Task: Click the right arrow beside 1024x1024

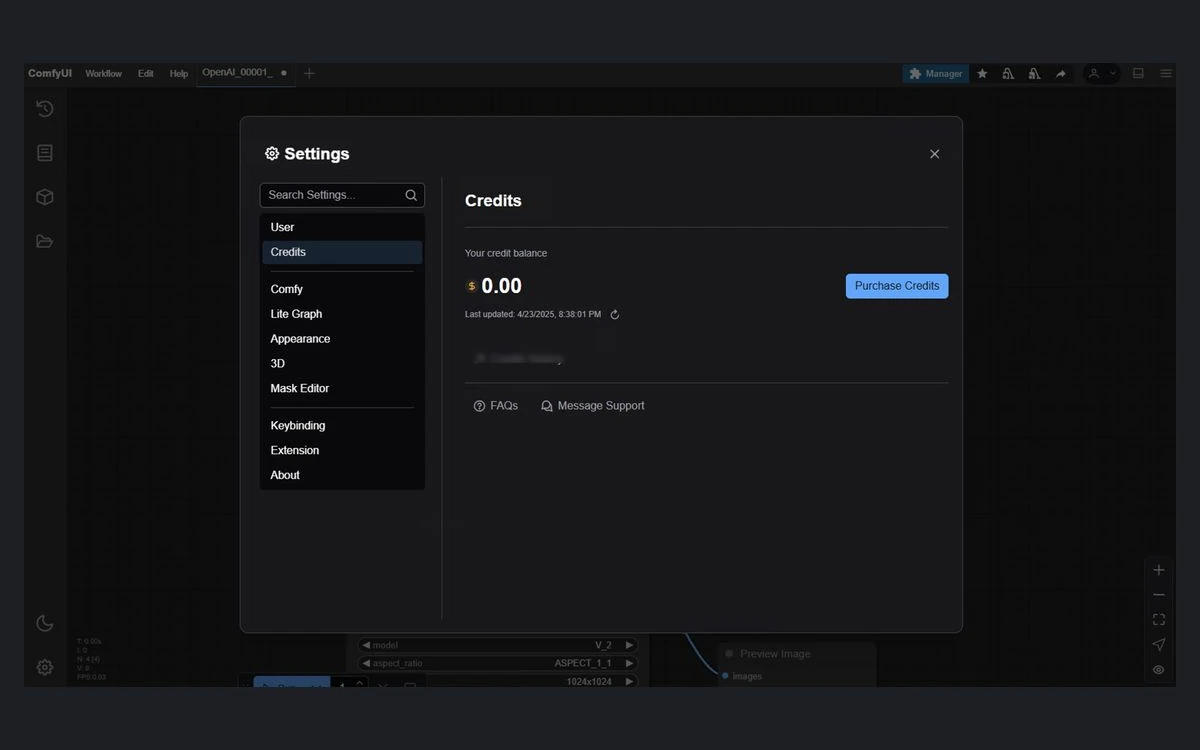Action: 629,682
